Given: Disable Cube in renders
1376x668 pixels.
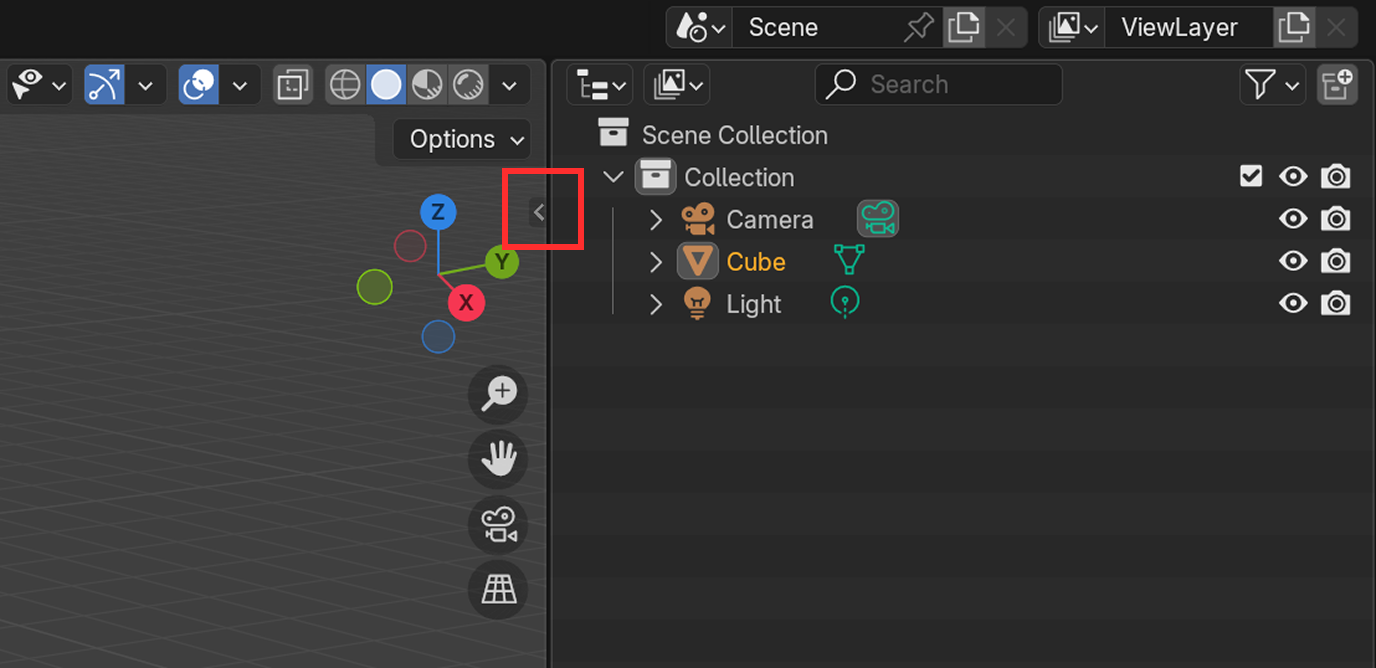Looking at the screenshot, I should [x=1336, y=261].
